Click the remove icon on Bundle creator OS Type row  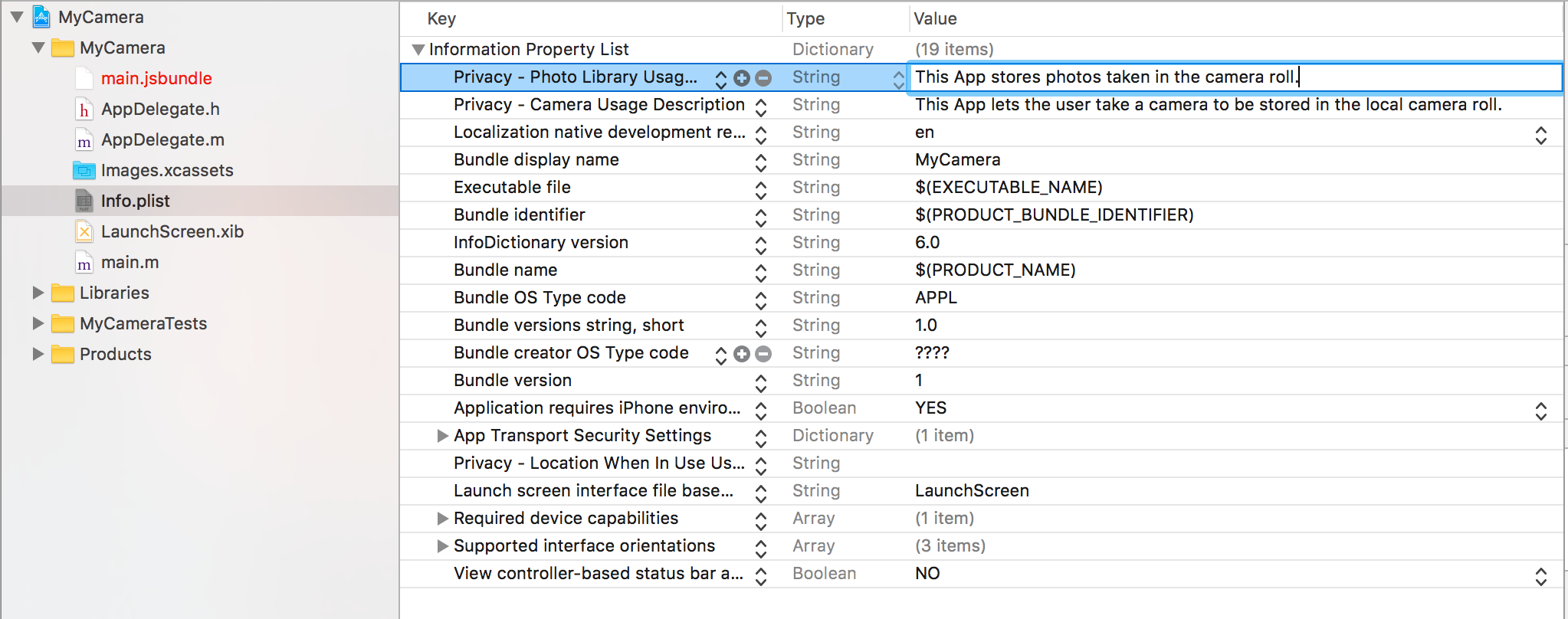763,353
